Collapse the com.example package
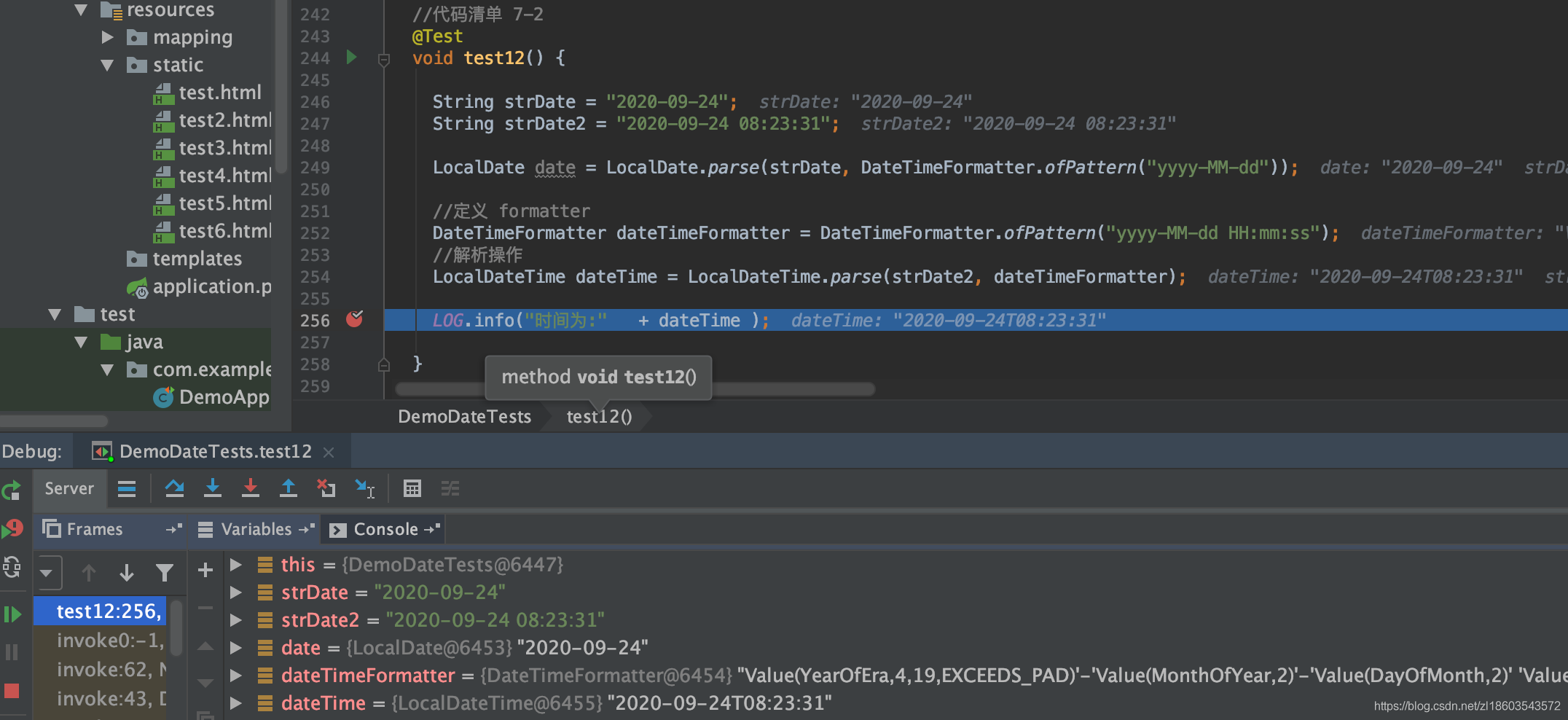This screenshot has width=1568, height=720. (107, 369)
